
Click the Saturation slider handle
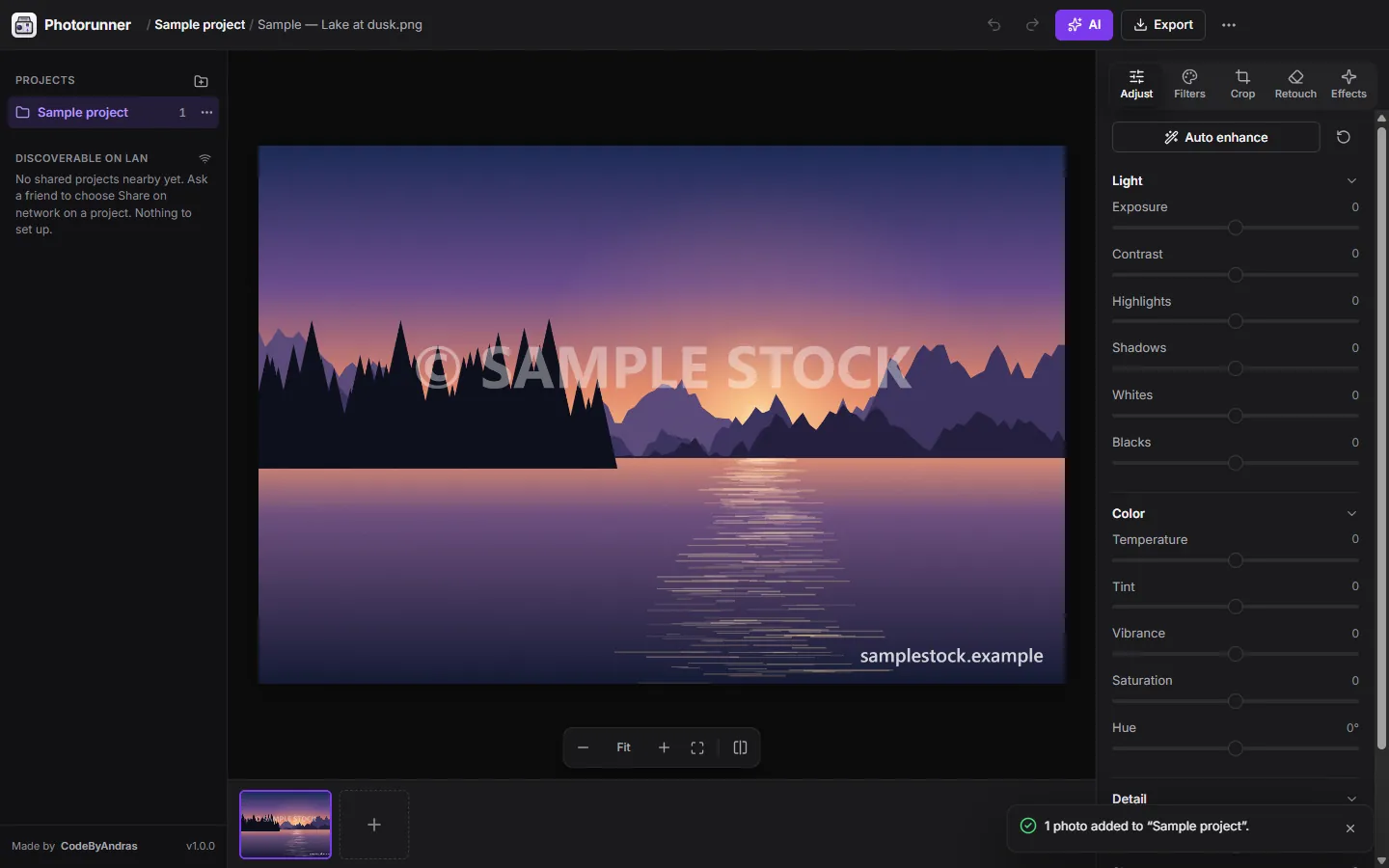click(1236, 702)
